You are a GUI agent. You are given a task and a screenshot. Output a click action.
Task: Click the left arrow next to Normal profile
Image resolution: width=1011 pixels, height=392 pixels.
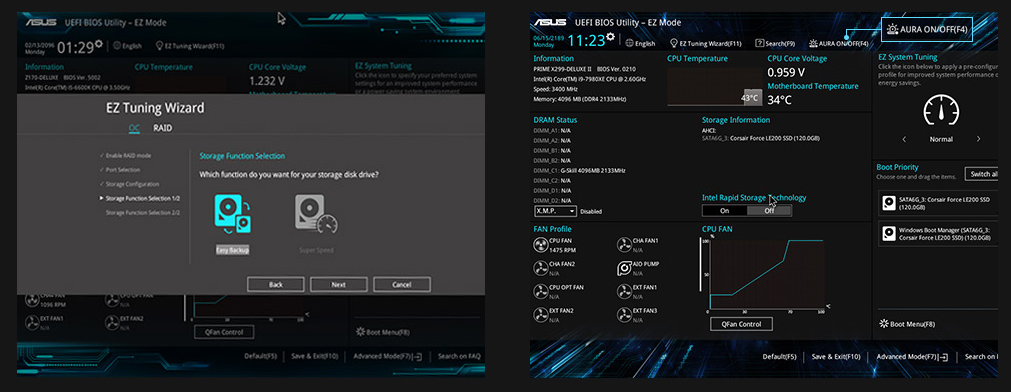coord(904,139)
